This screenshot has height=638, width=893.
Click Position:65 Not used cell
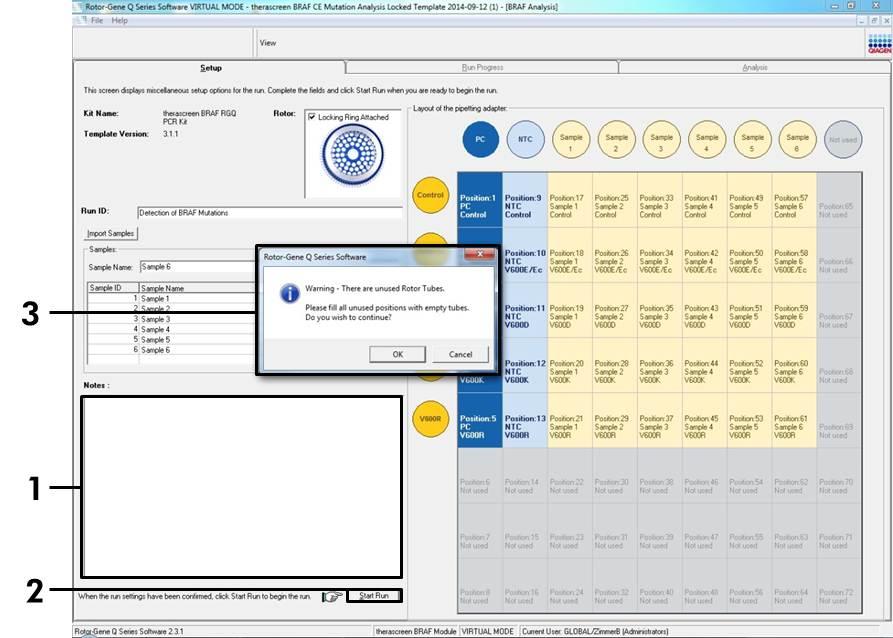tap(839, 200)
